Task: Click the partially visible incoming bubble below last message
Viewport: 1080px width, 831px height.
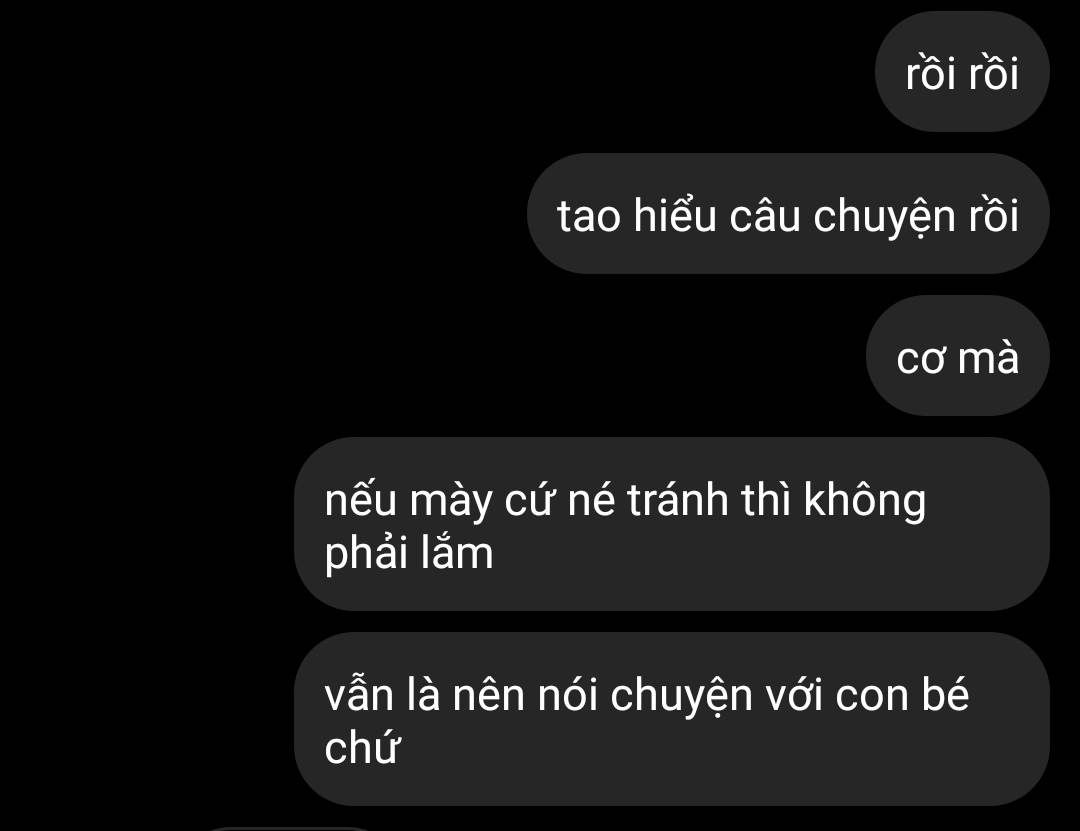Action: (x=289, y=829)
